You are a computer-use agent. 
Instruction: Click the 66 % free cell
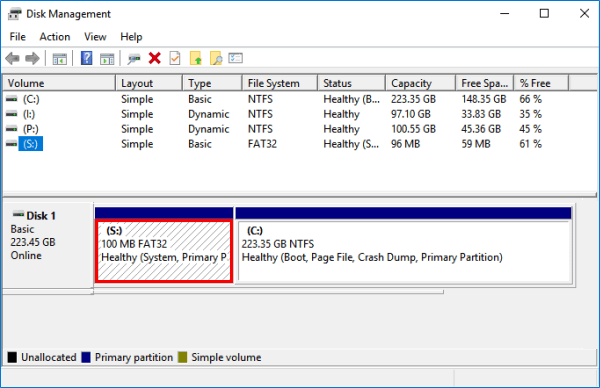click(530, 99)
